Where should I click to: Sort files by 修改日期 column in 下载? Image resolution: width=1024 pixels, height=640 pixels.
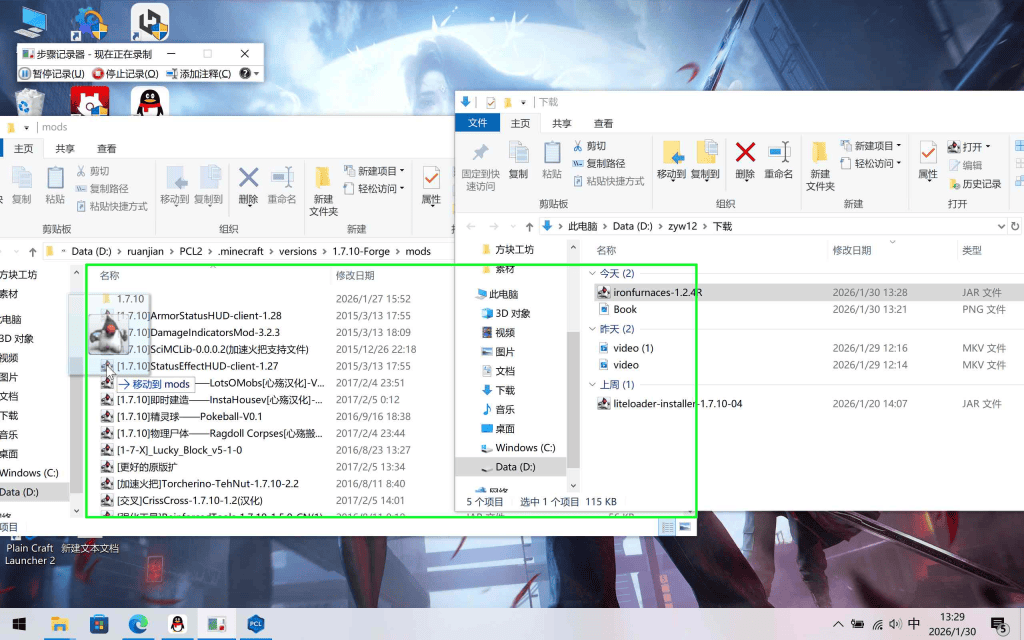tap(851, 249)
